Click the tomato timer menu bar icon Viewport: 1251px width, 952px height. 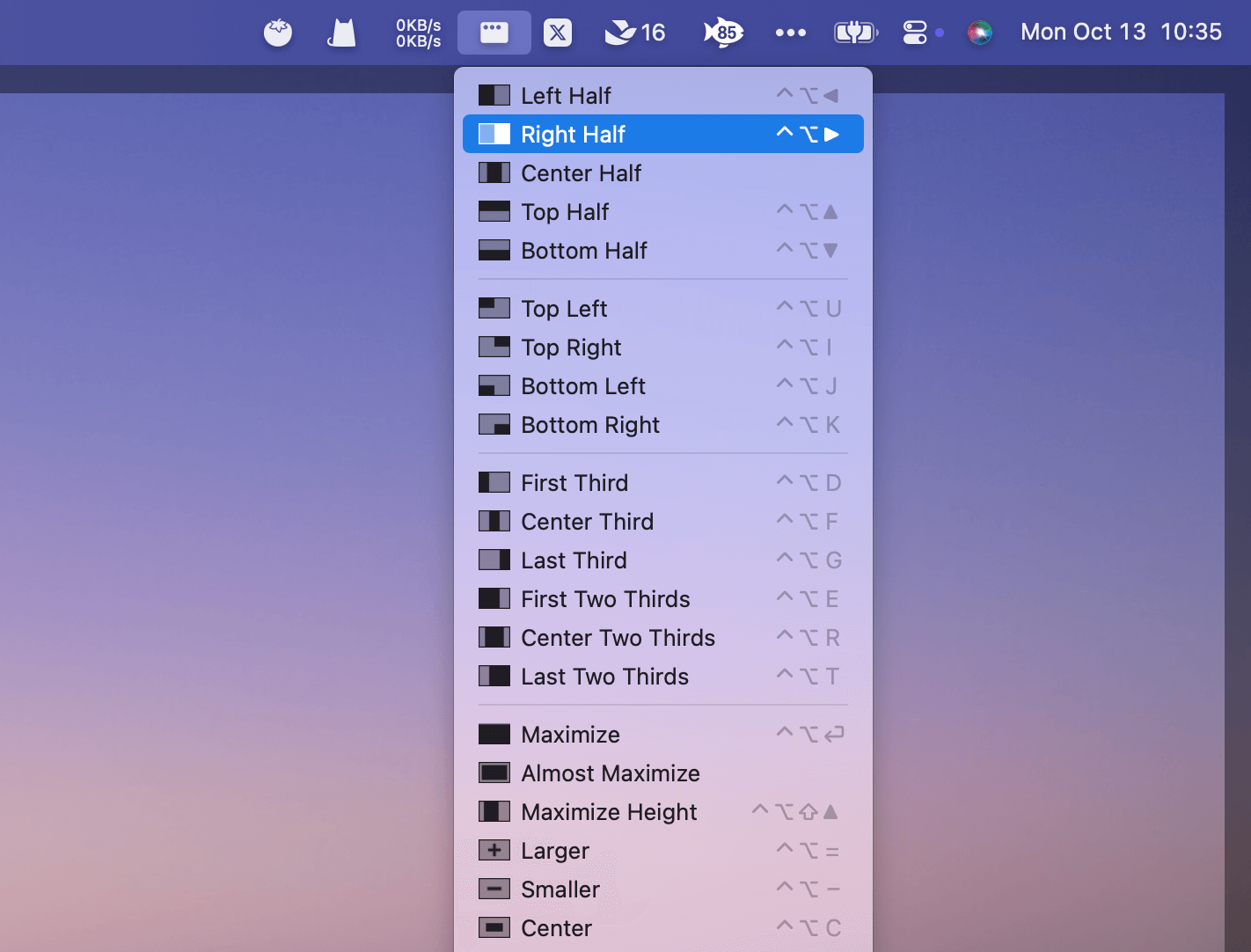coord(278,33)
